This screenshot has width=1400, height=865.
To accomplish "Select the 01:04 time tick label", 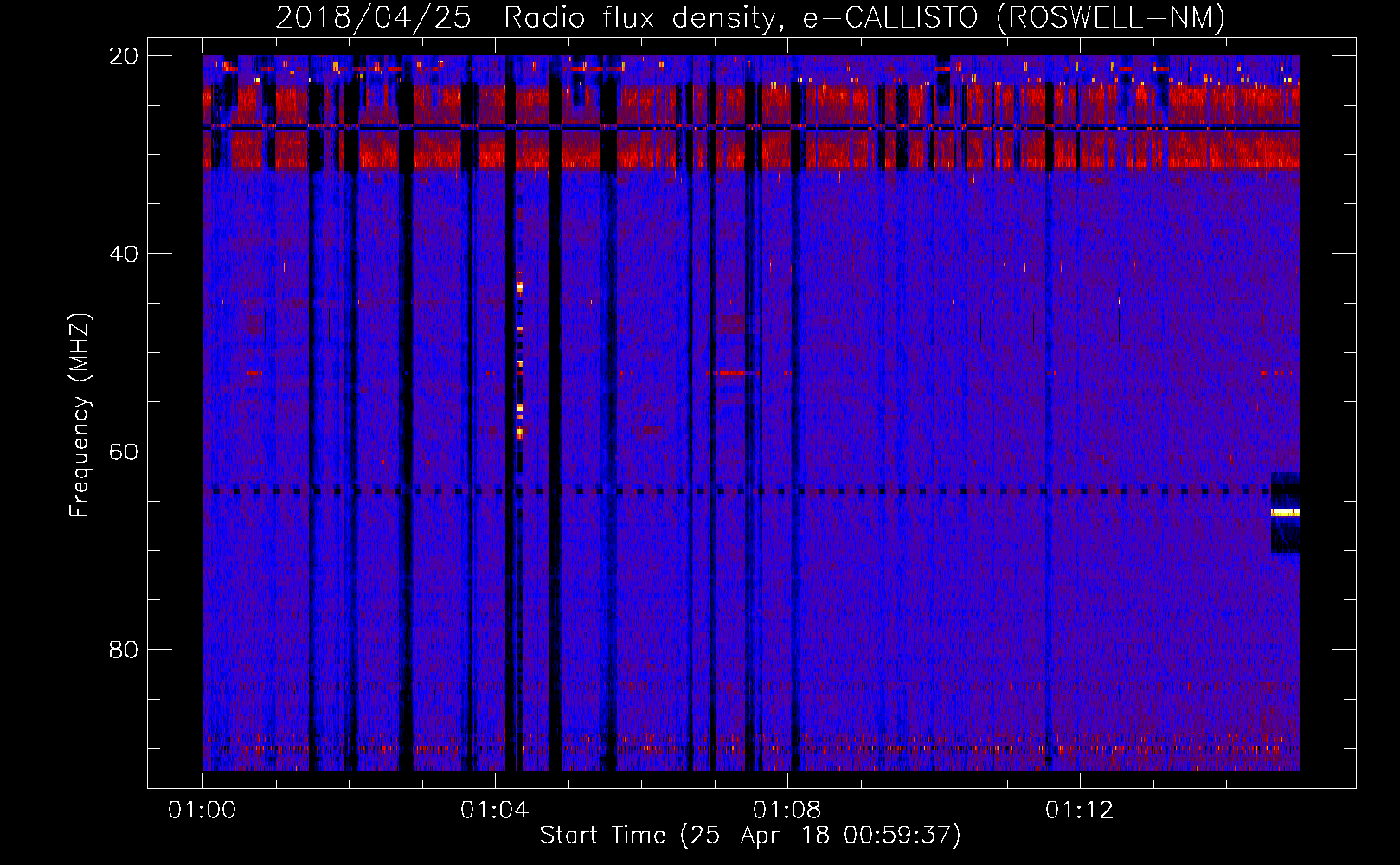I will pyautogui.click(x=495, y=811).
